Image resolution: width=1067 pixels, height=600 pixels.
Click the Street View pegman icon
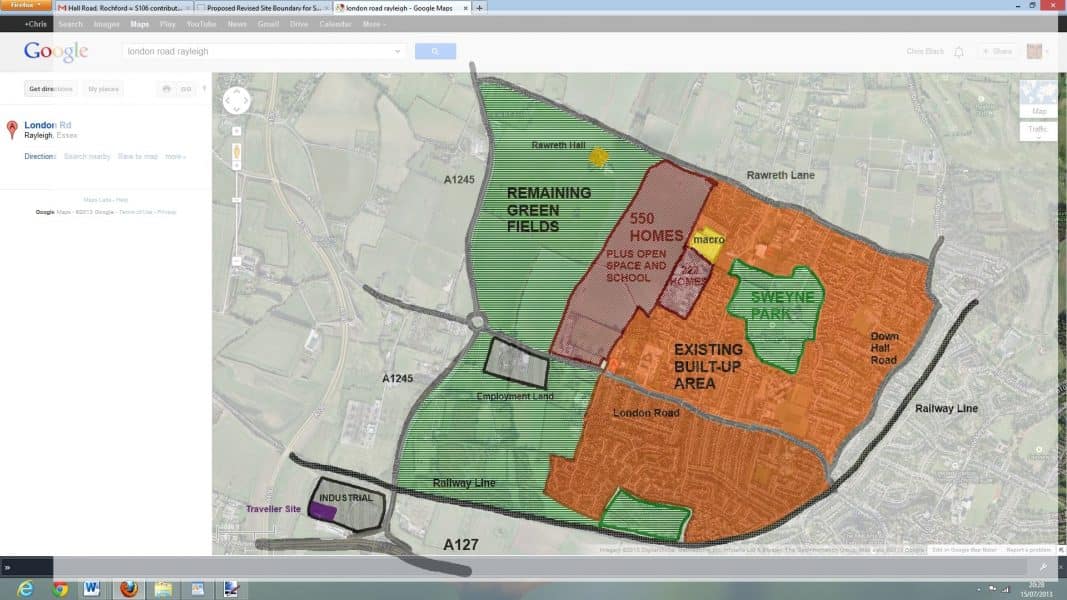(x=237, y=152)
